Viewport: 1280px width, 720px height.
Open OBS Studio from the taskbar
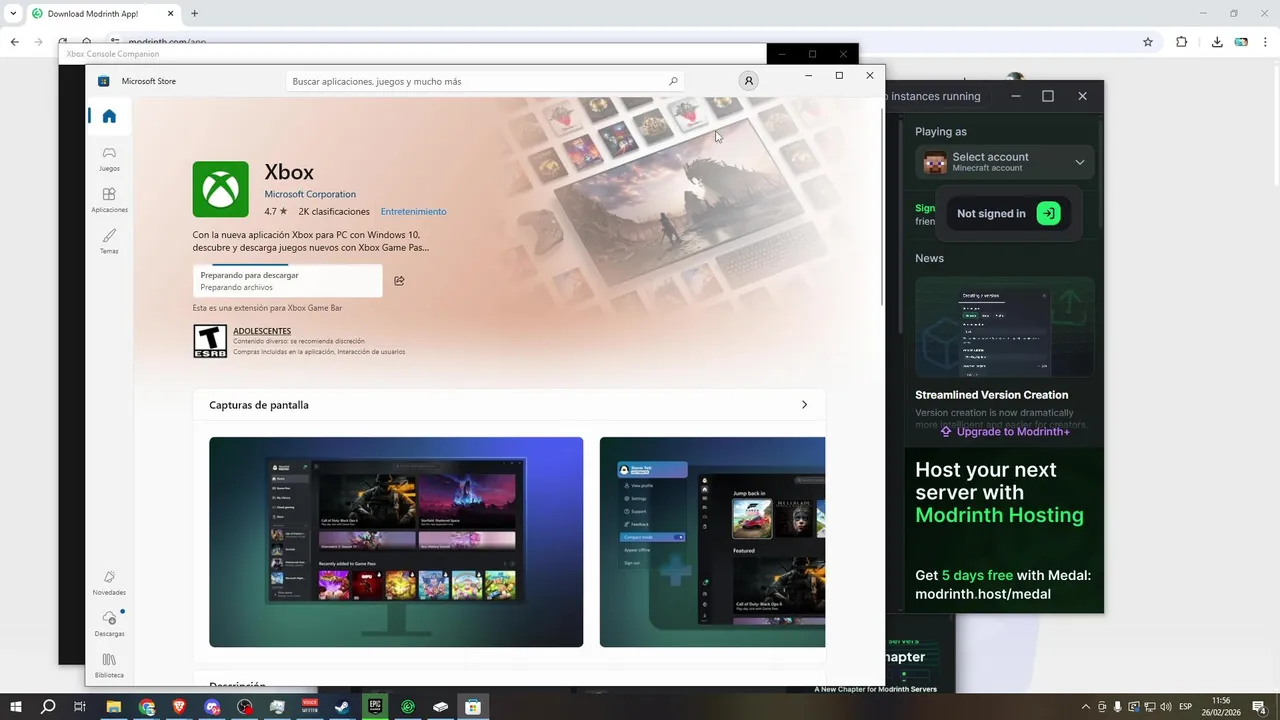(245, 707)
